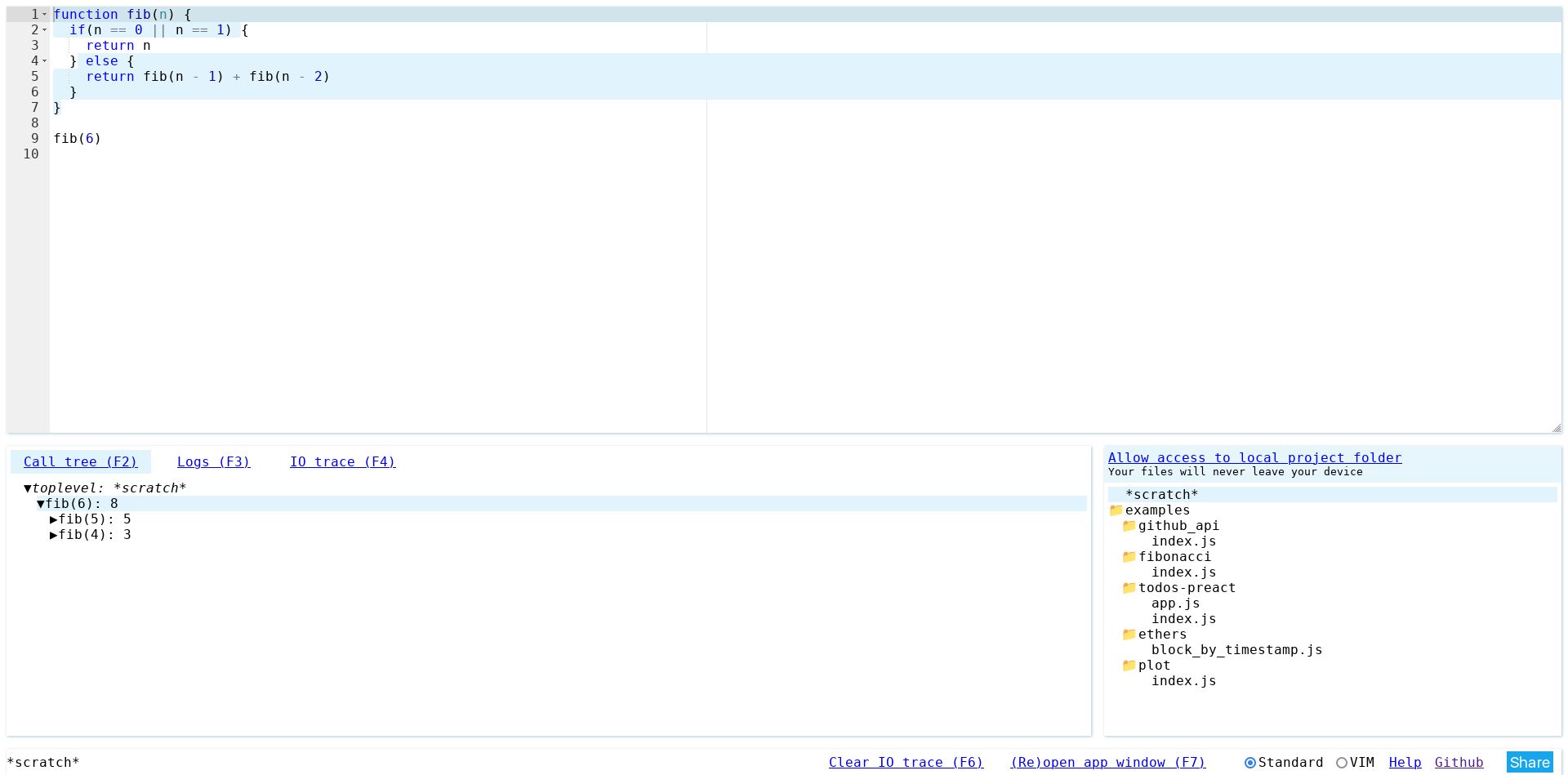The width and height of the screenshot is (1568, 775).
Task: Click 'return n' on line 3
Action: pos(118,46)
